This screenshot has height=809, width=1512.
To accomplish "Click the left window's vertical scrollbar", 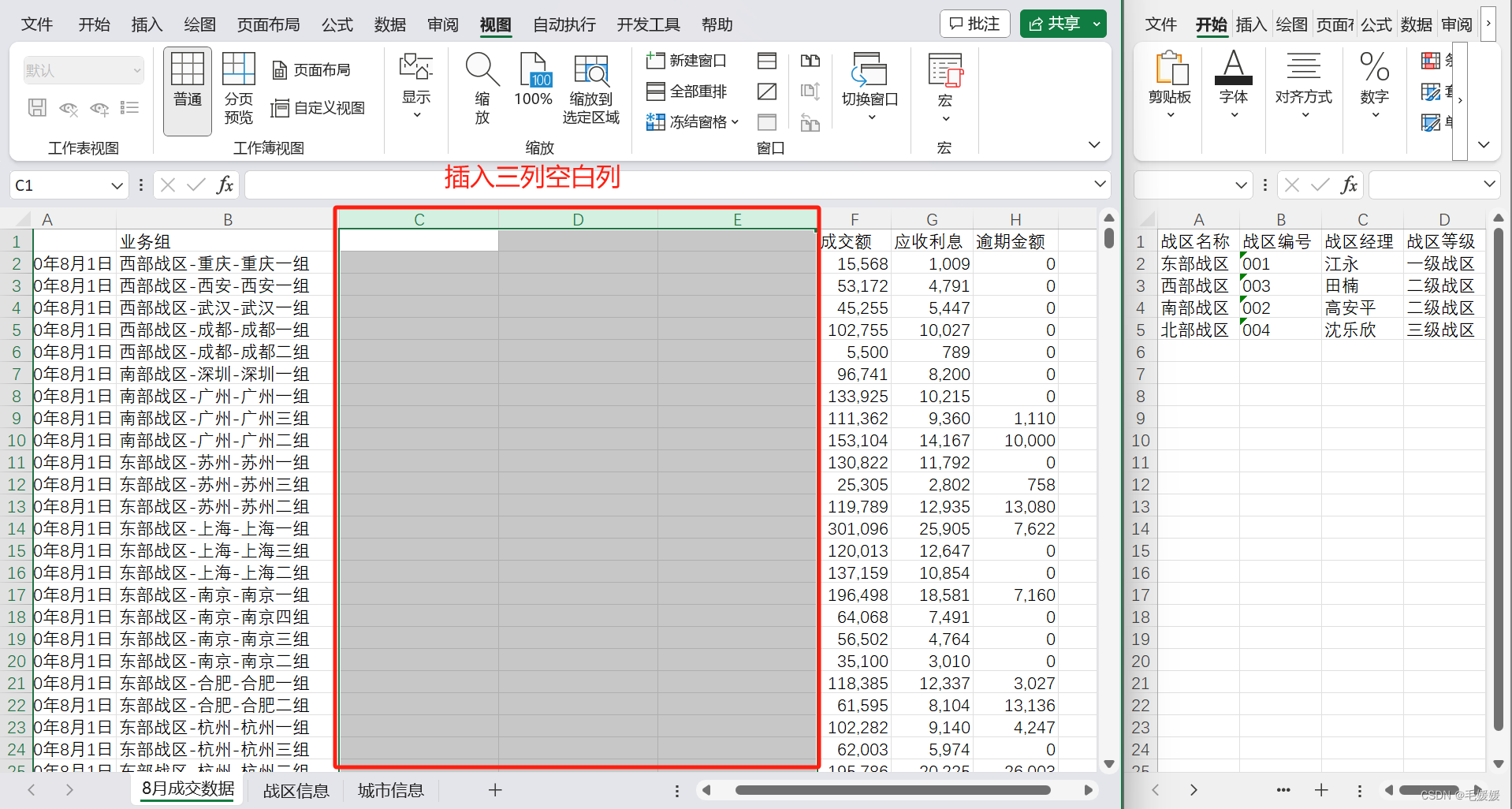I will point(1109,237).
